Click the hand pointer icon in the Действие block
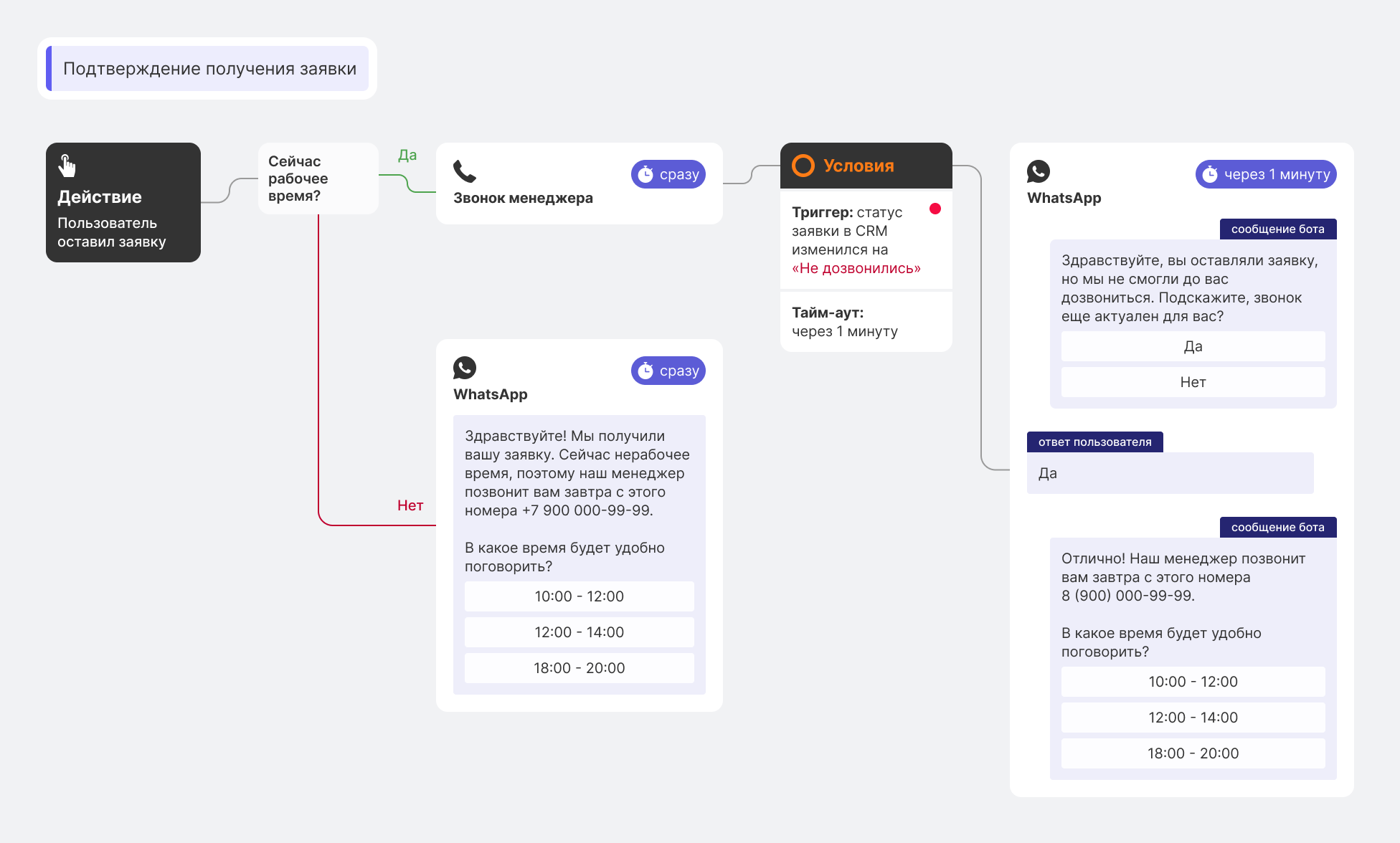This screenshot has height=843, width=1400. pos(67,166)
